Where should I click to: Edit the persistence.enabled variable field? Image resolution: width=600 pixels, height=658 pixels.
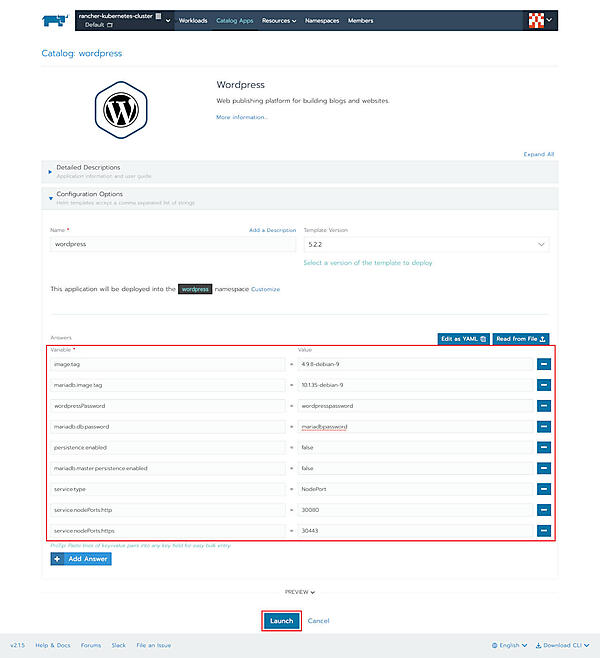pos(168,447)
